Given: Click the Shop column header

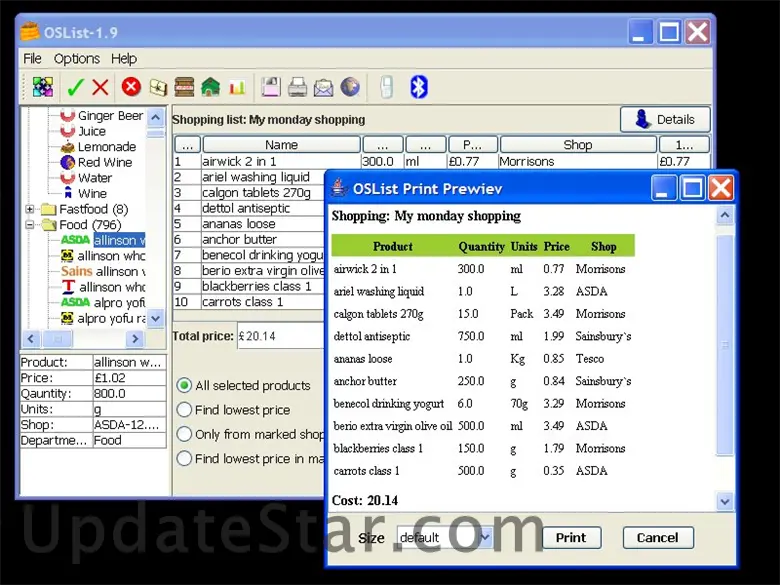Looking at the screenshot, I should (578, 145).
